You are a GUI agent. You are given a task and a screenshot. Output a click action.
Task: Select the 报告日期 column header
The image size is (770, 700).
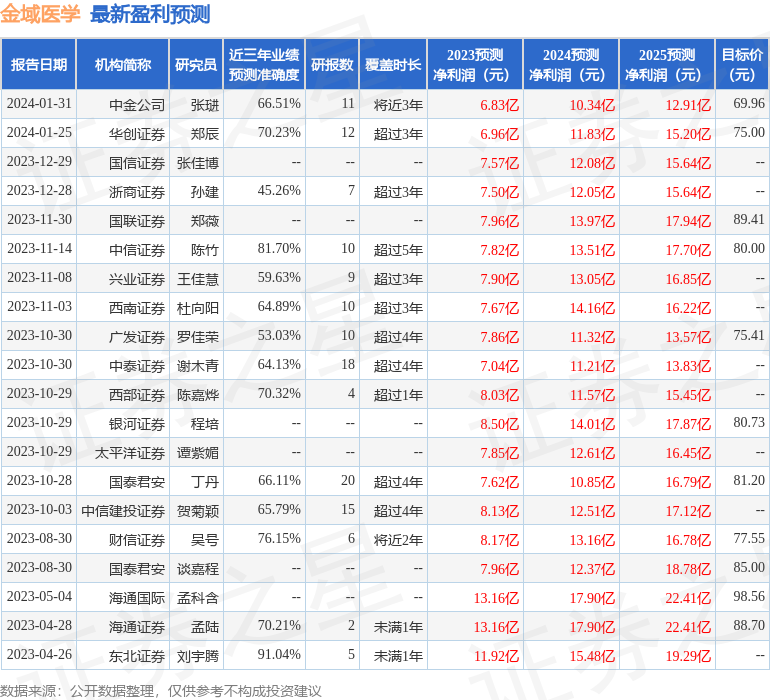(39, 64)
